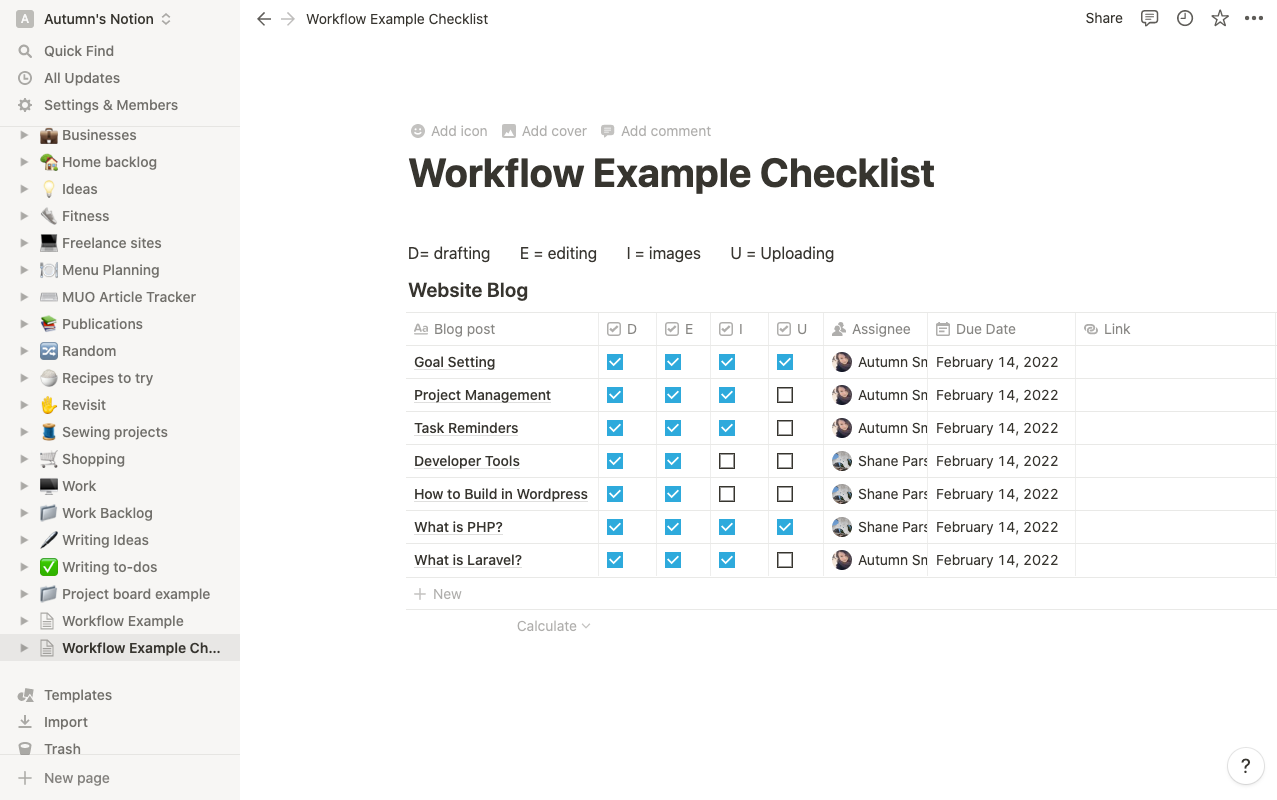
Task: Check the I box for Developer Tools
Action: click(x=727, y=461)
